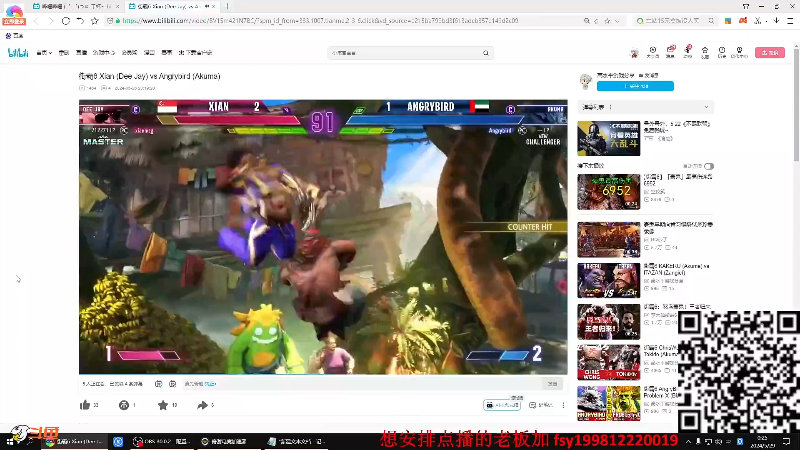Favorite the video with star icon
The image size is (800, 450).
pyautogui.click(x=163, y=405)
